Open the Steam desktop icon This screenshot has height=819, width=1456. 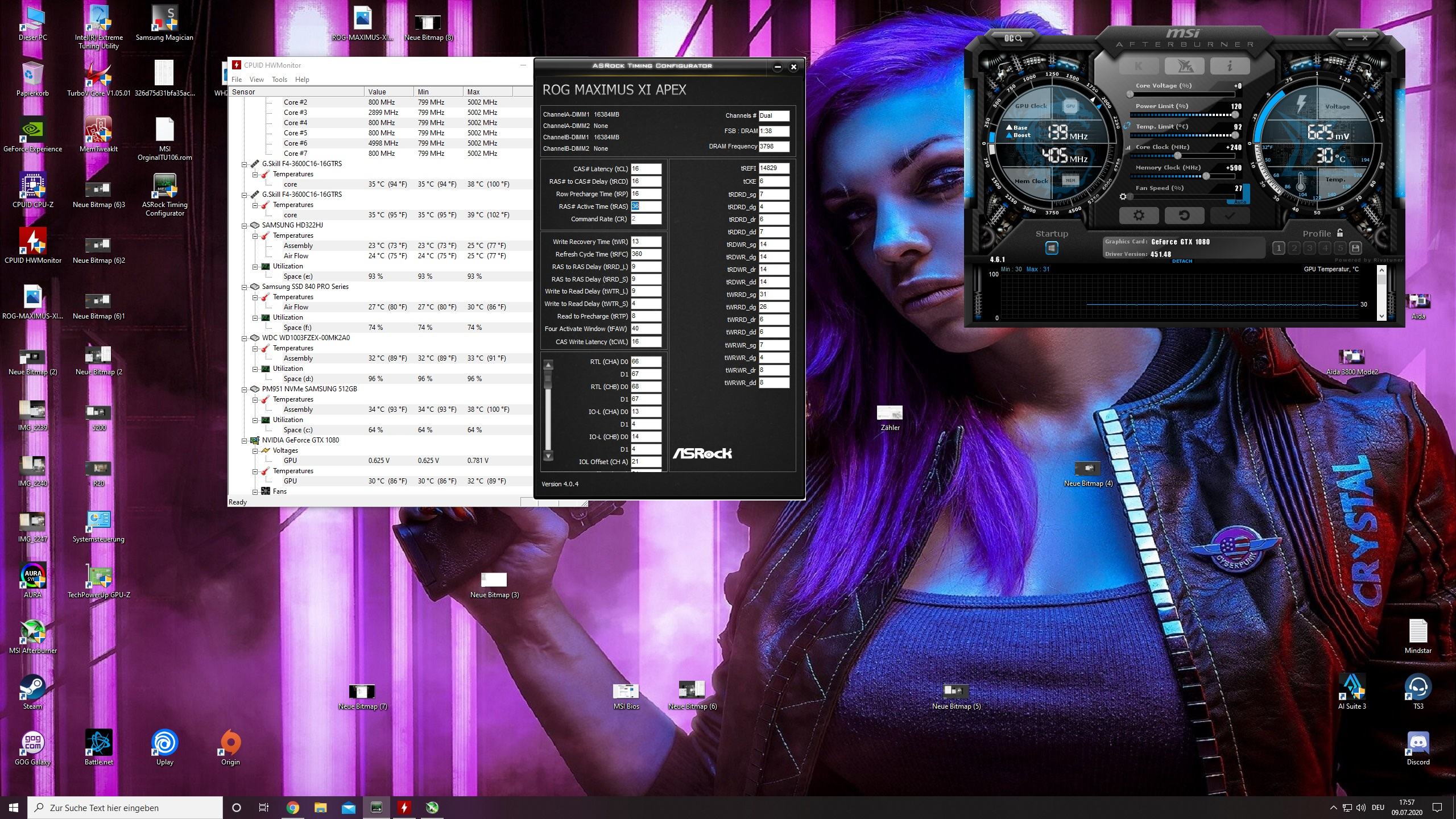tap(33, 692)
